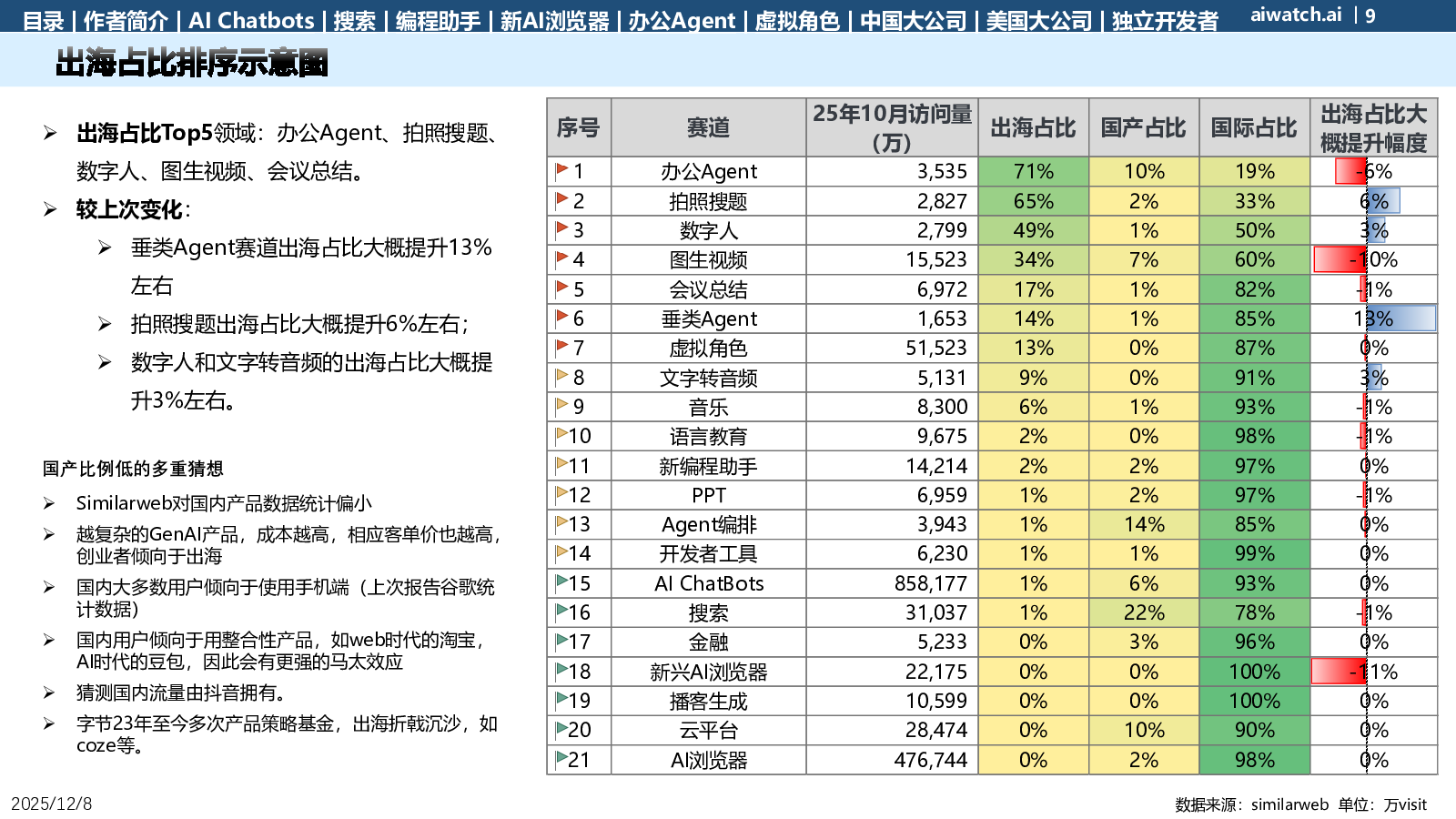
Task: Select the yellow flag next to 开发者工具 row 14
Action: tap(561, 552)
